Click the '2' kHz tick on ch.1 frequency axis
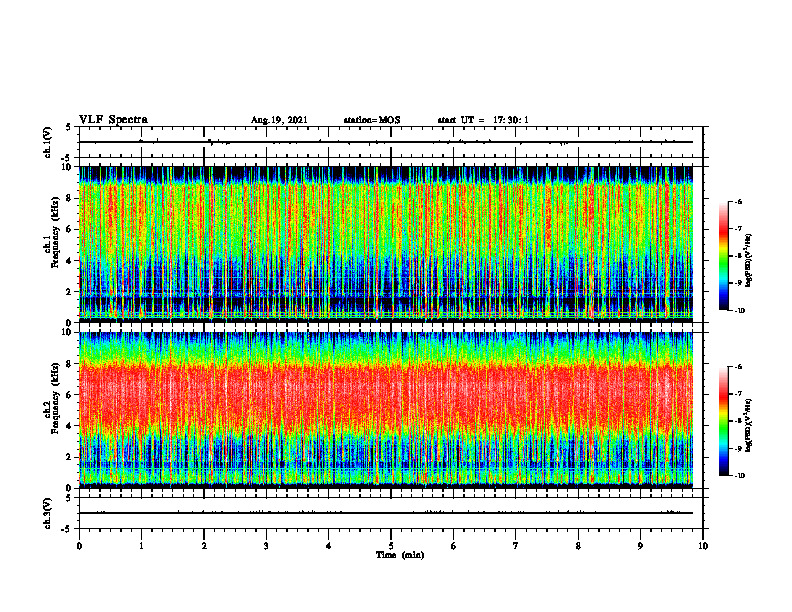The image size is (792, 612). [70, 291]
